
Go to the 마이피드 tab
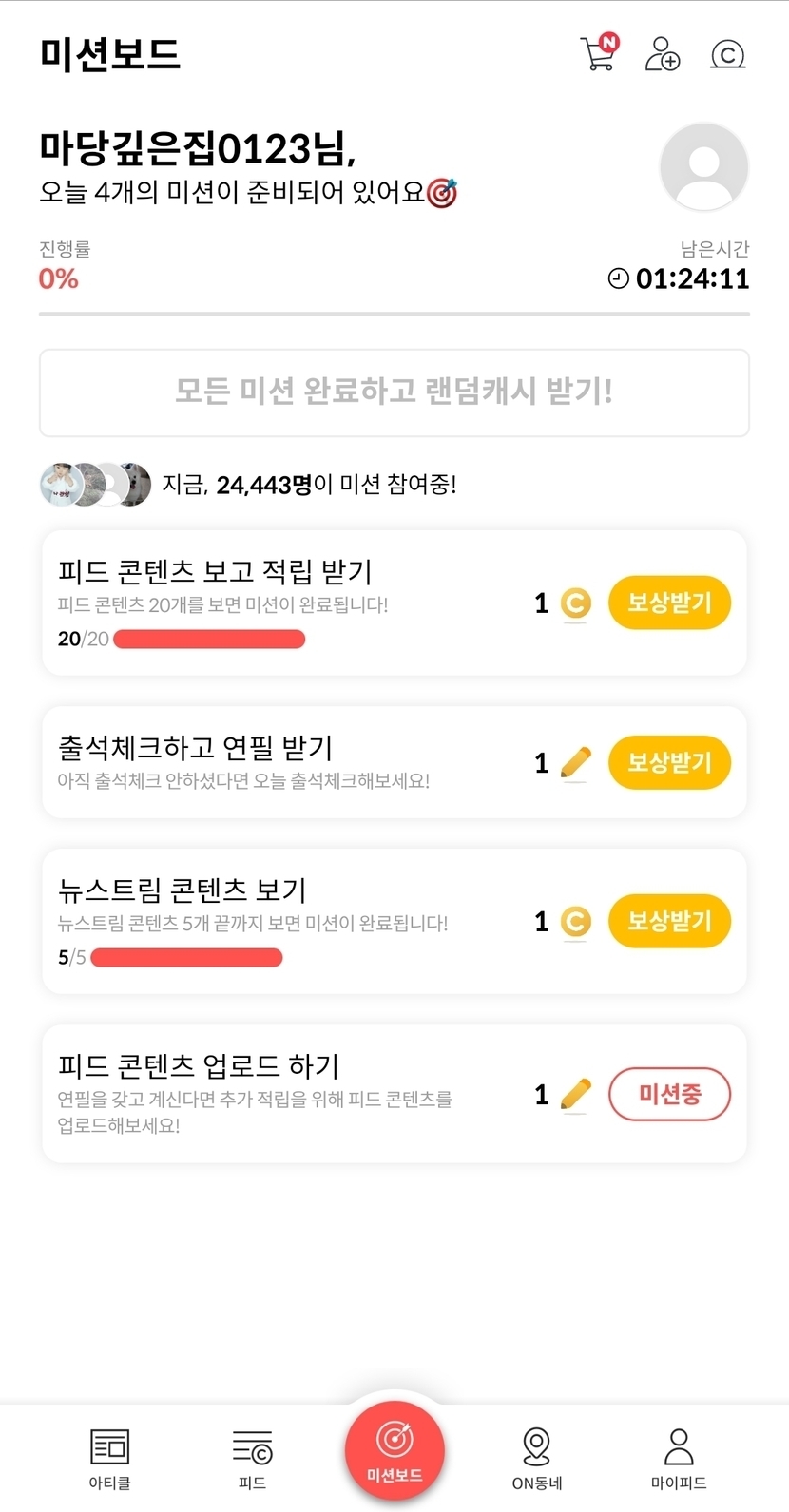[x=679, y=1459]
